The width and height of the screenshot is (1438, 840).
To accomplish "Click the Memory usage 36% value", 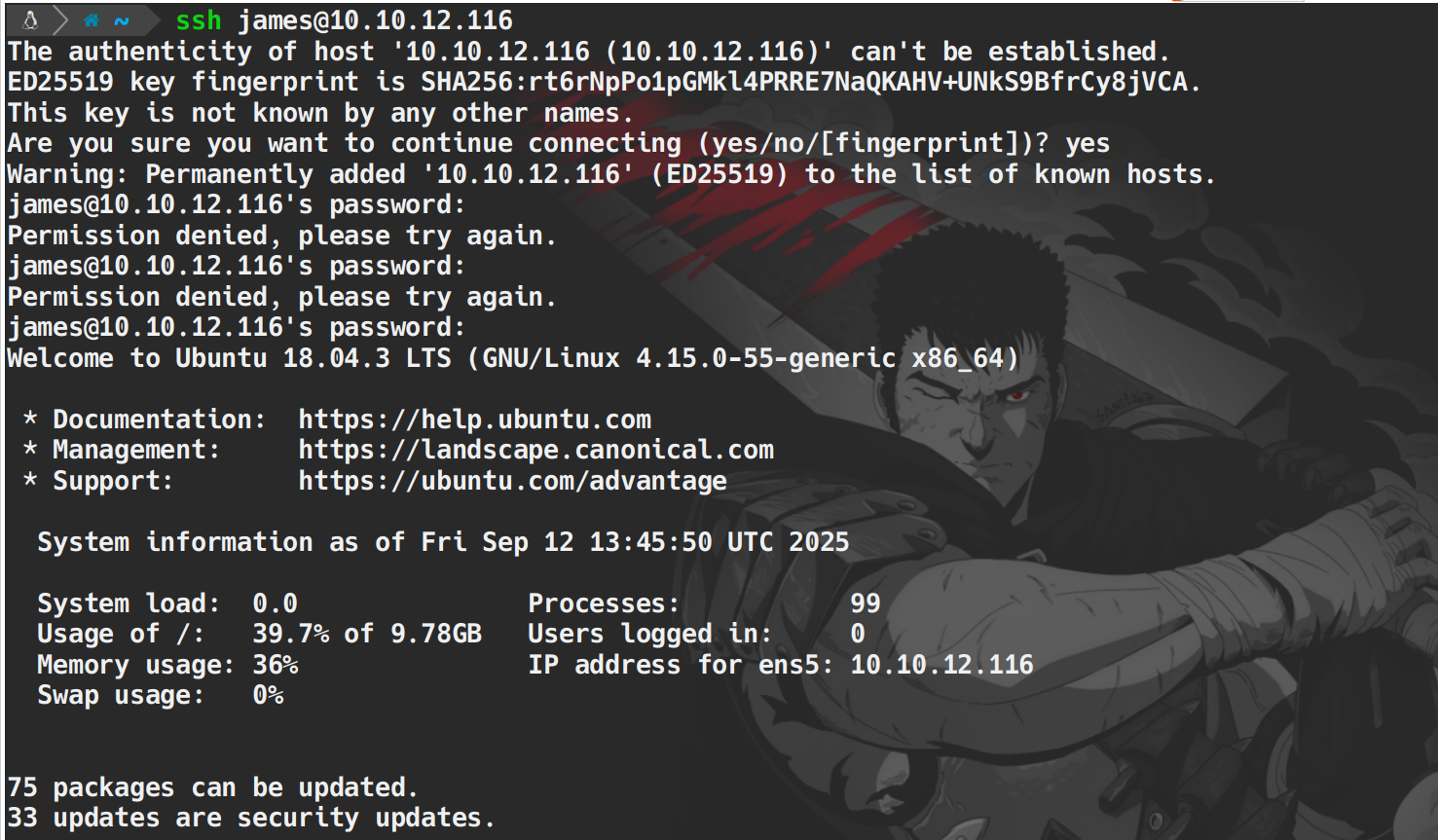I will point(275,665).
